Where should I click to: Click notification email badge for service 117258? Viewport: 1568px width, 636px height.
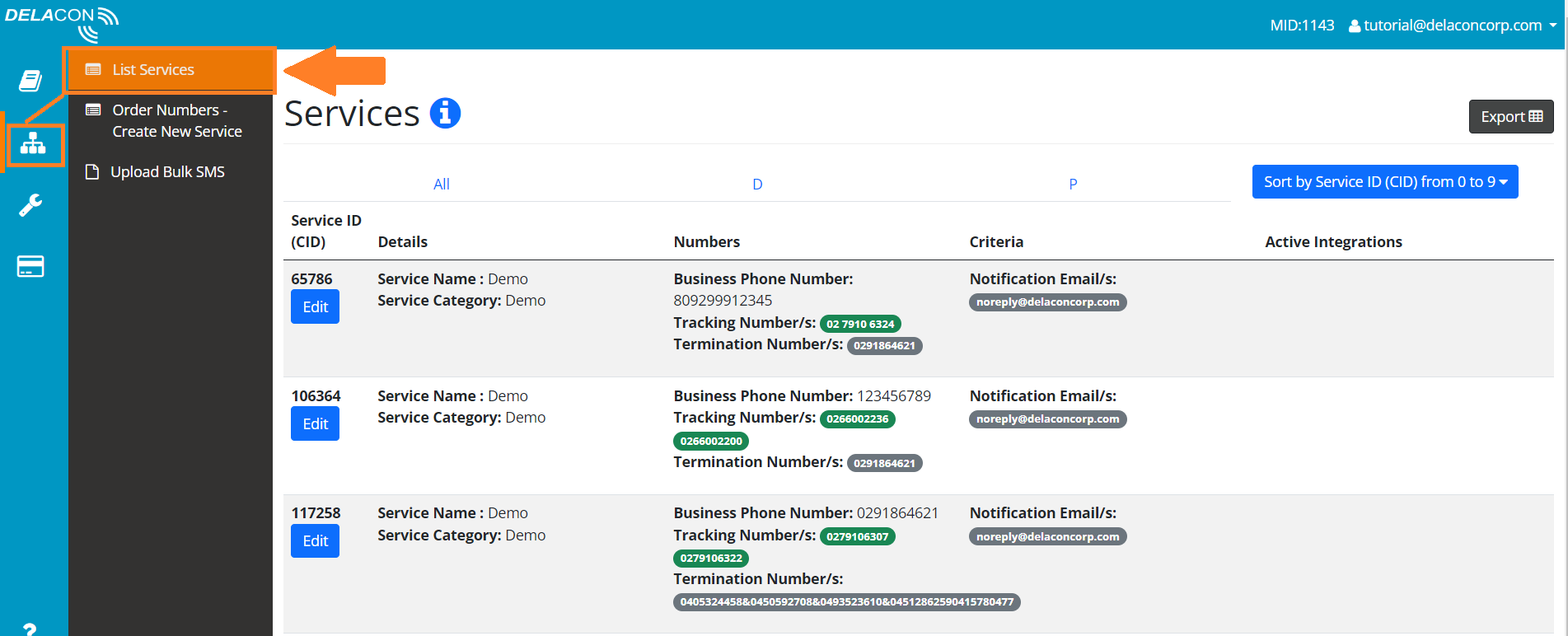pos(1047,536)
